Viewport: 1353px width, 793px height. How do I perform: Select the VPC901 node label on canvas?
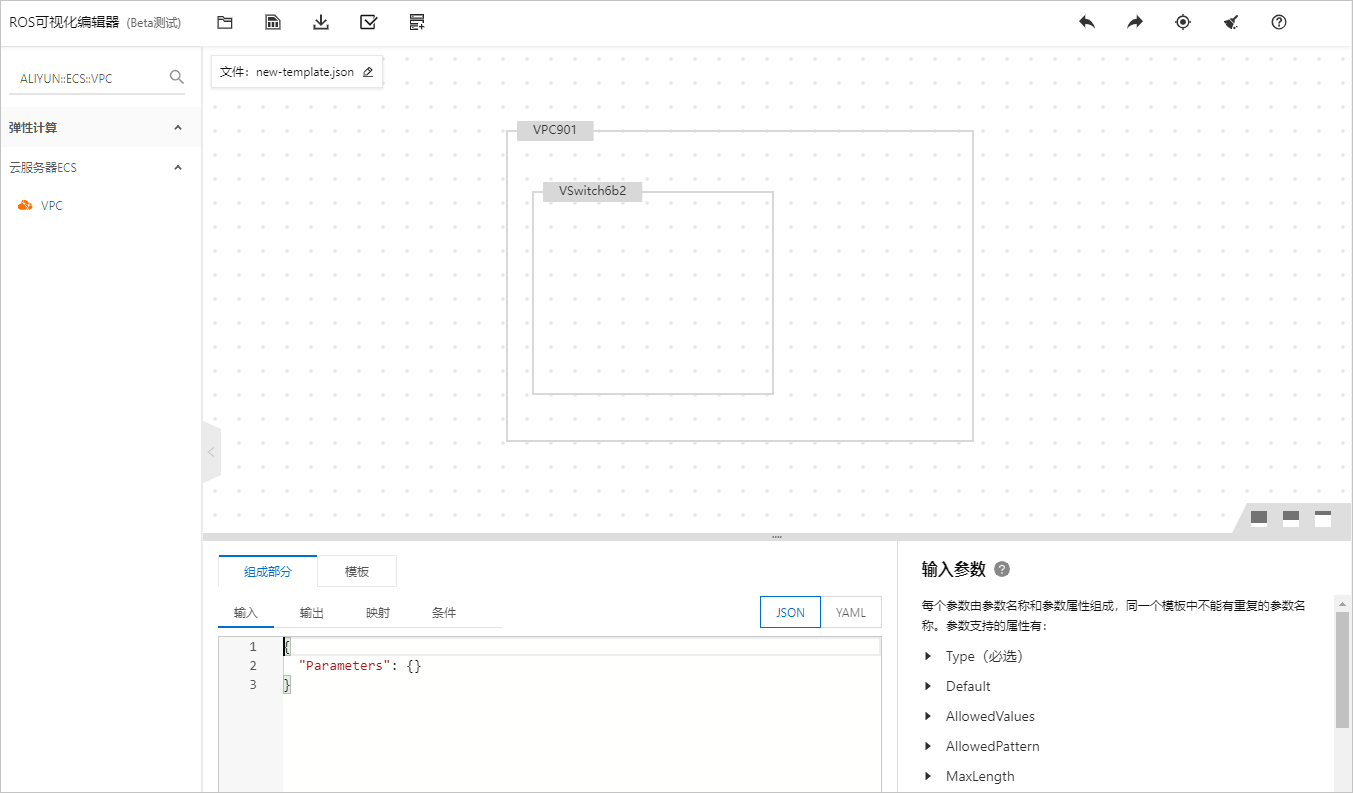click(555, 130)
